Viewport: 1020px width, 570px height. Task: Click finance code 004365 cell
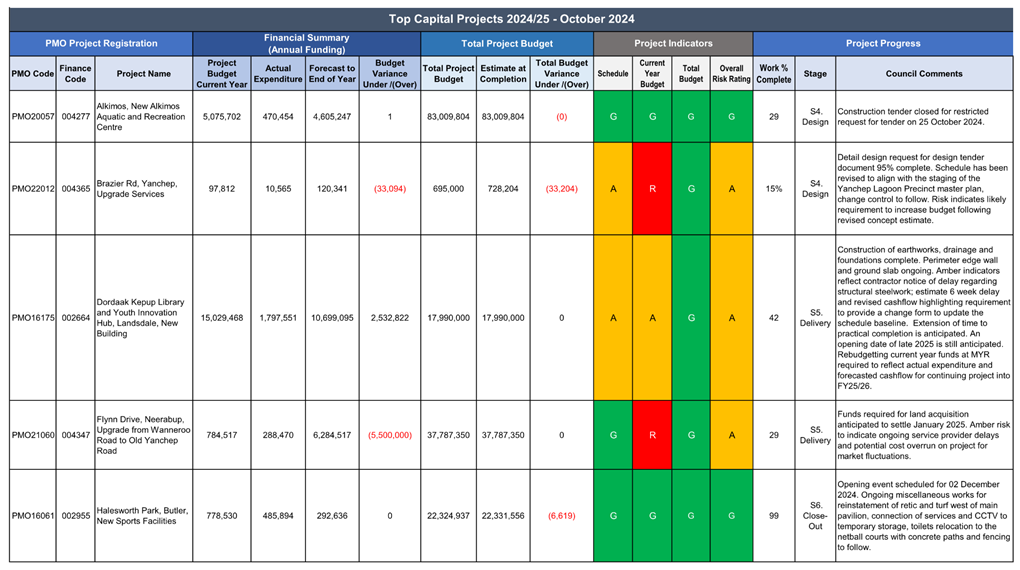tap(75, 189)
